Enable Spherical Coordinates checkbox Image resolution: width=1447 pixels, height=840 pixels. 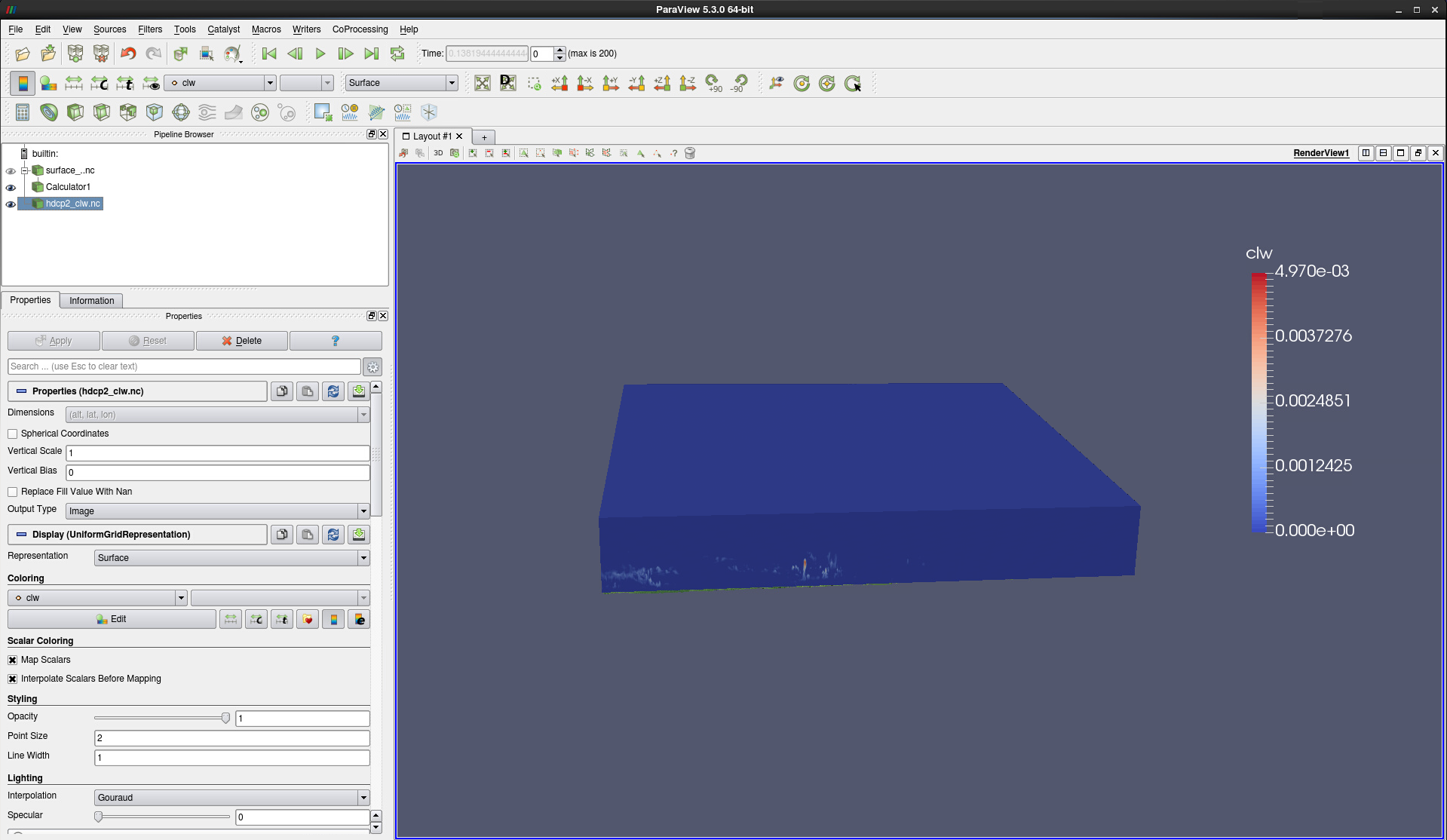[x=13, y=434]
